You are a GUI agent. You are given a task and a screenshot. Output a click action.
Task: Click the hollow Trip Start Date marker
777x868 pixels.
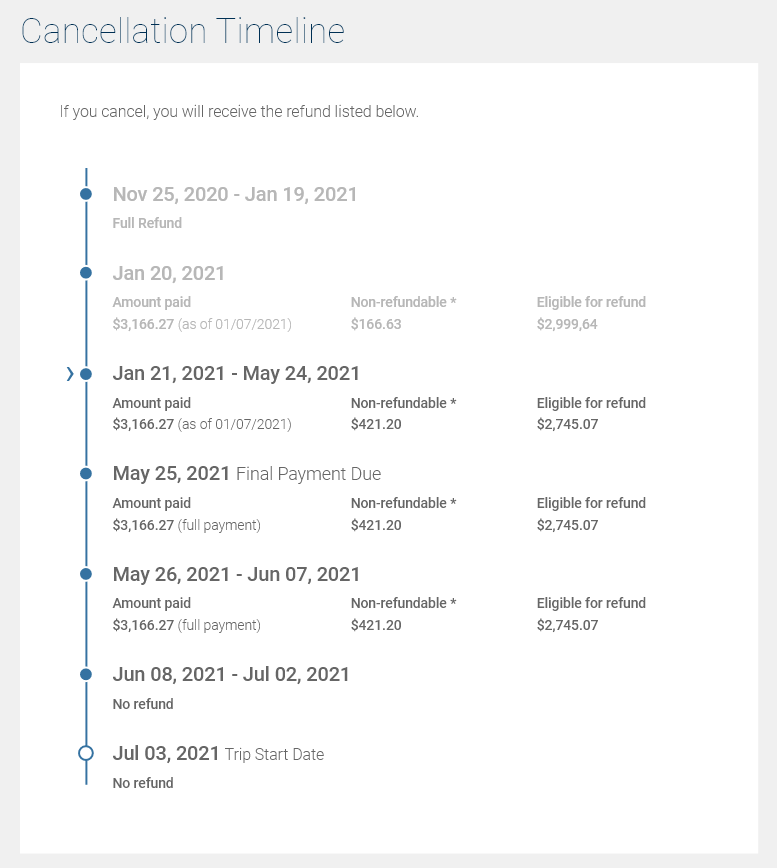coord(86,753)
